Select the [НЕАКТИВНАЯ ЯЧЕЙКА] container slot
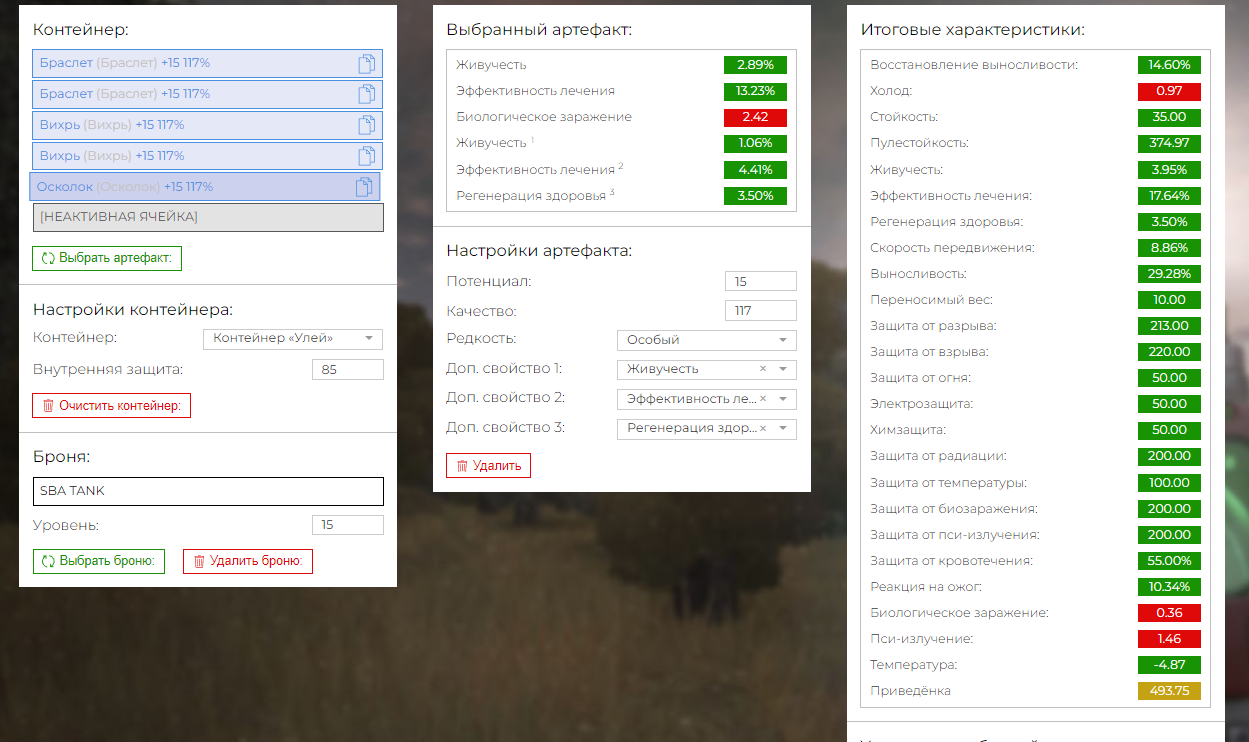 [208, 217]
